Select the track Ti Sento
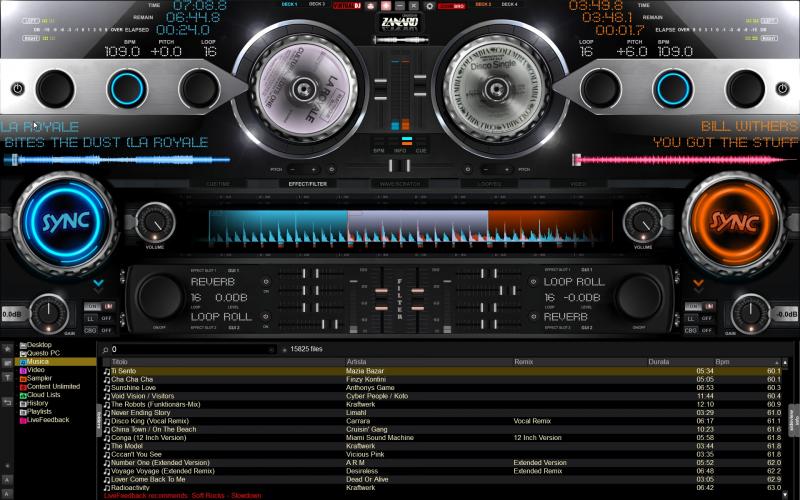 click(x=443, y=371)
